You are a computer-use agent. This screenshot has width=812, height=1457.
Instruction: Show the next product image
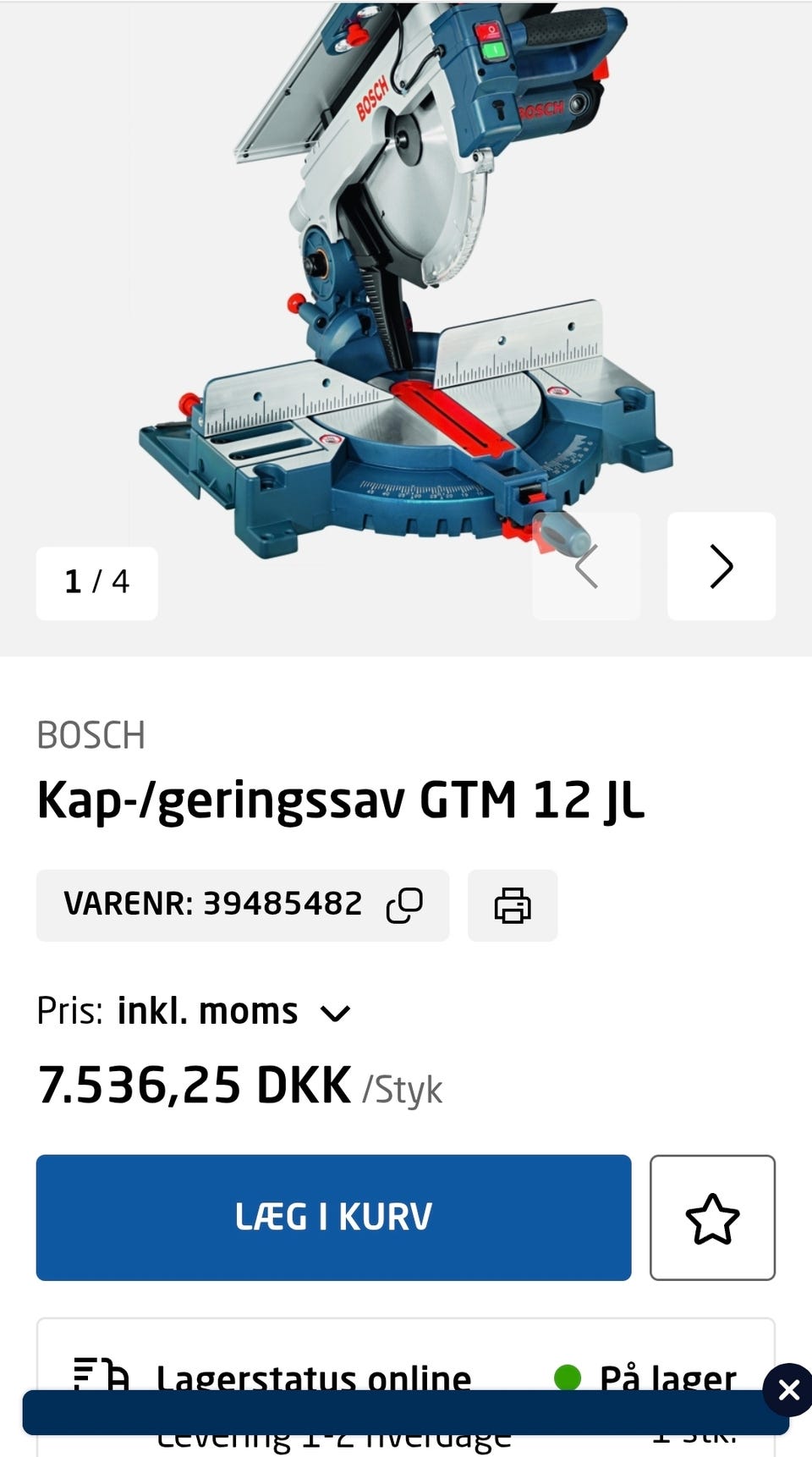[x=721, y=566]
